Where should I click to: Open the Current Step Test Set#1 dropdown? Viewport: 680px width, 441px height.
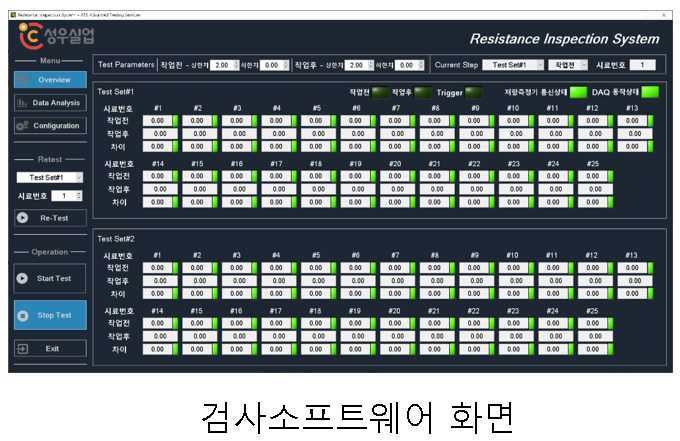513,65
